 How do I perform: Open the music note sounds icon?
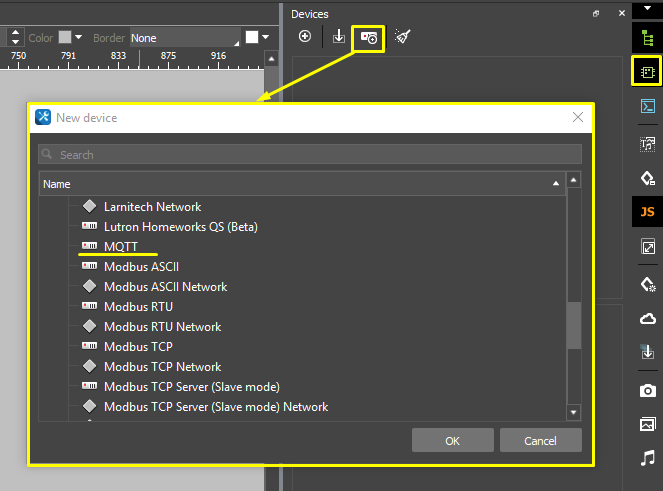647,458
